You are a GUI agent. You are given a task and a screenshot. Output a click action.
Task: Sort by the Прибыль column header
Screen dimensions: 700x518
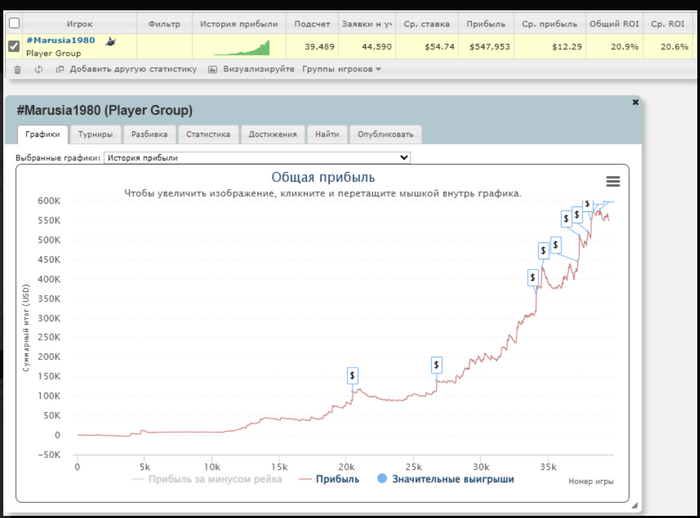tap(486, 24)
